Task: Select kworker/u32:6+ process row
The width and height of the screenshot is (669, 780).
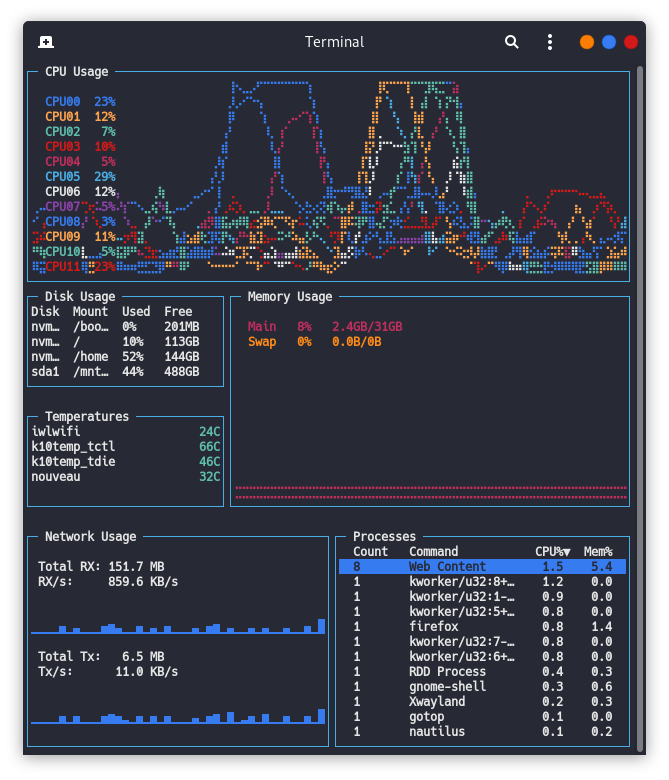Action: tap(482, 657)
